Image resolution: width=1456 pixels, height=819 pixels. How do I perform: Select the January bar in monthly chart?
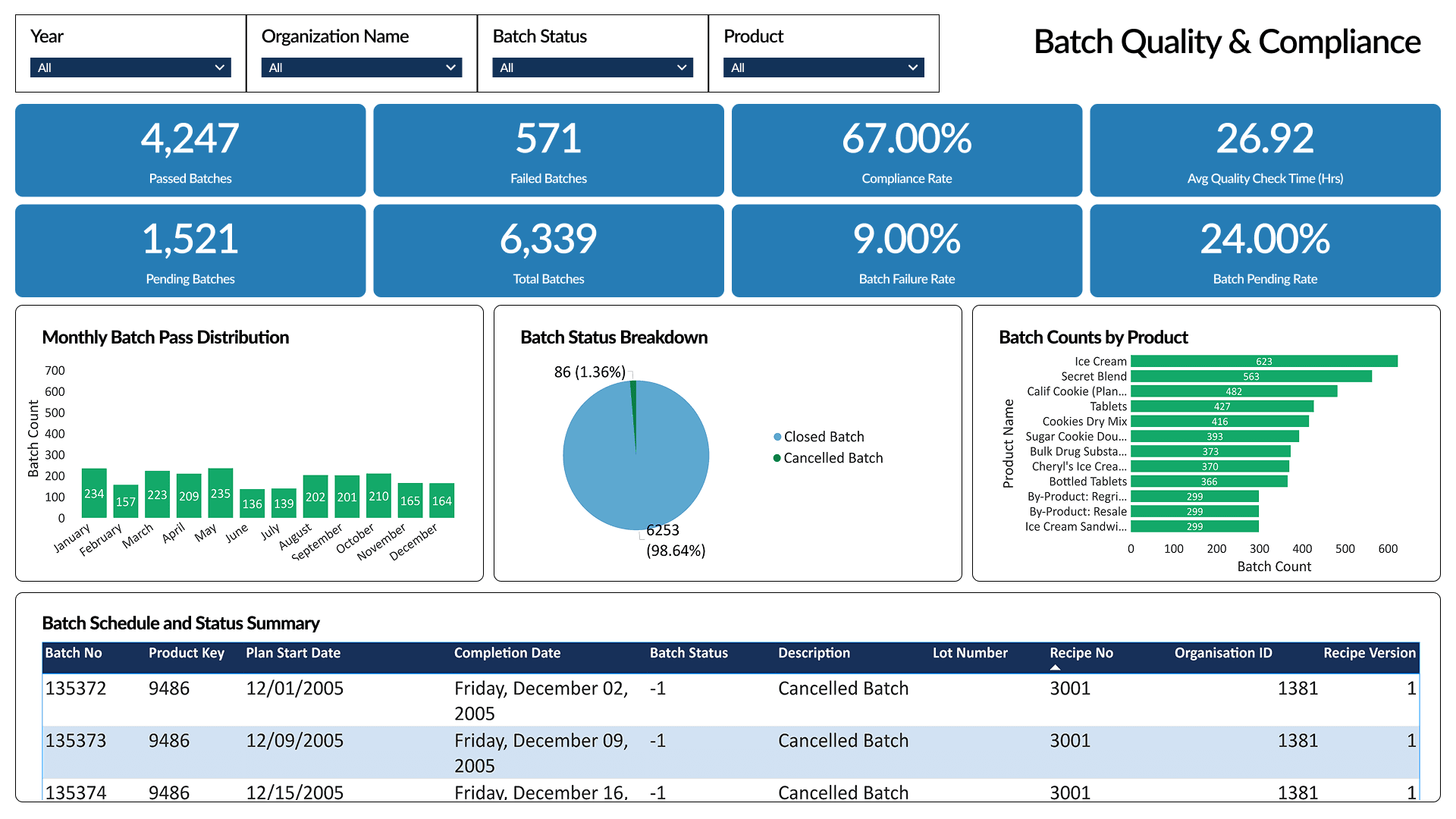(94, 493)
